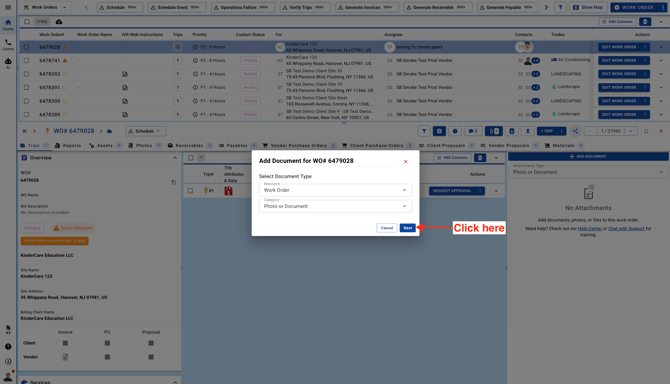Switch to the Assets tab
This screenshot has height=384, width=670.
point(105,146)
